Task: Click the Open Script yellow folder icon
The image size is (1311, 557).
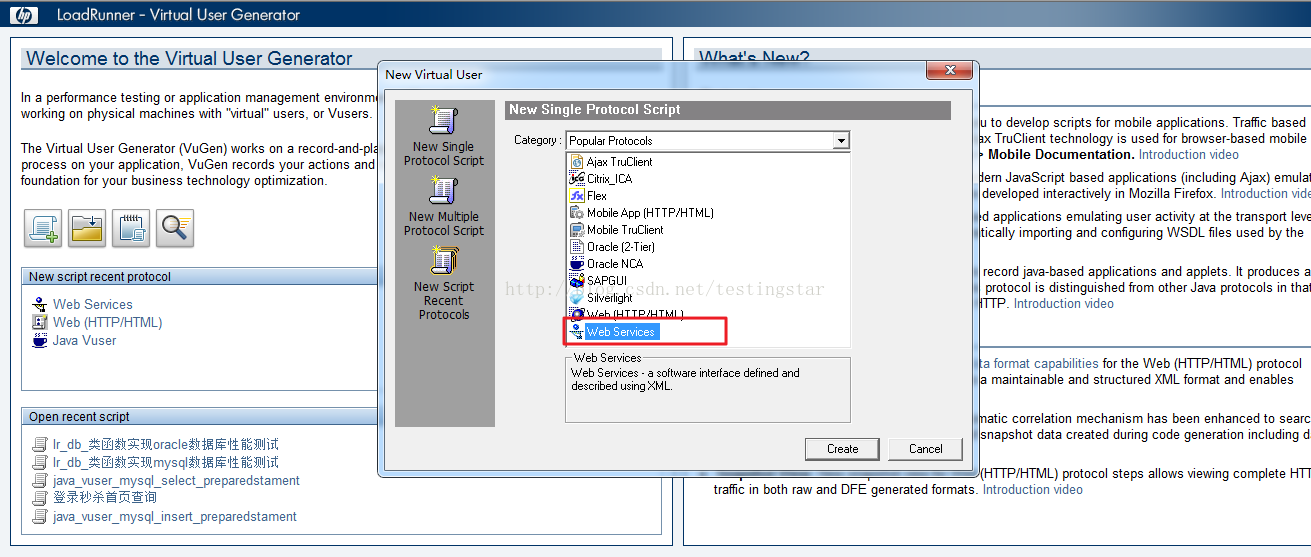Action: pyautogui.click(x=87, y=229)
